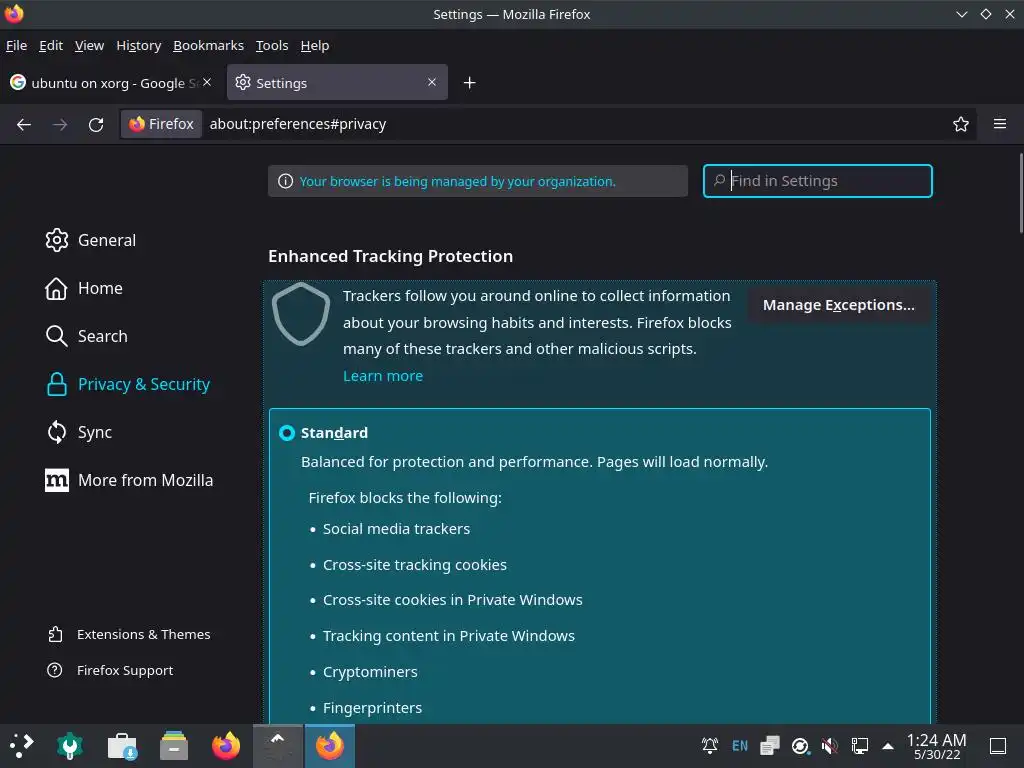Select the Privacy & Security category
The height and width of the screenshot is (768, 1024).
point(128,384)
